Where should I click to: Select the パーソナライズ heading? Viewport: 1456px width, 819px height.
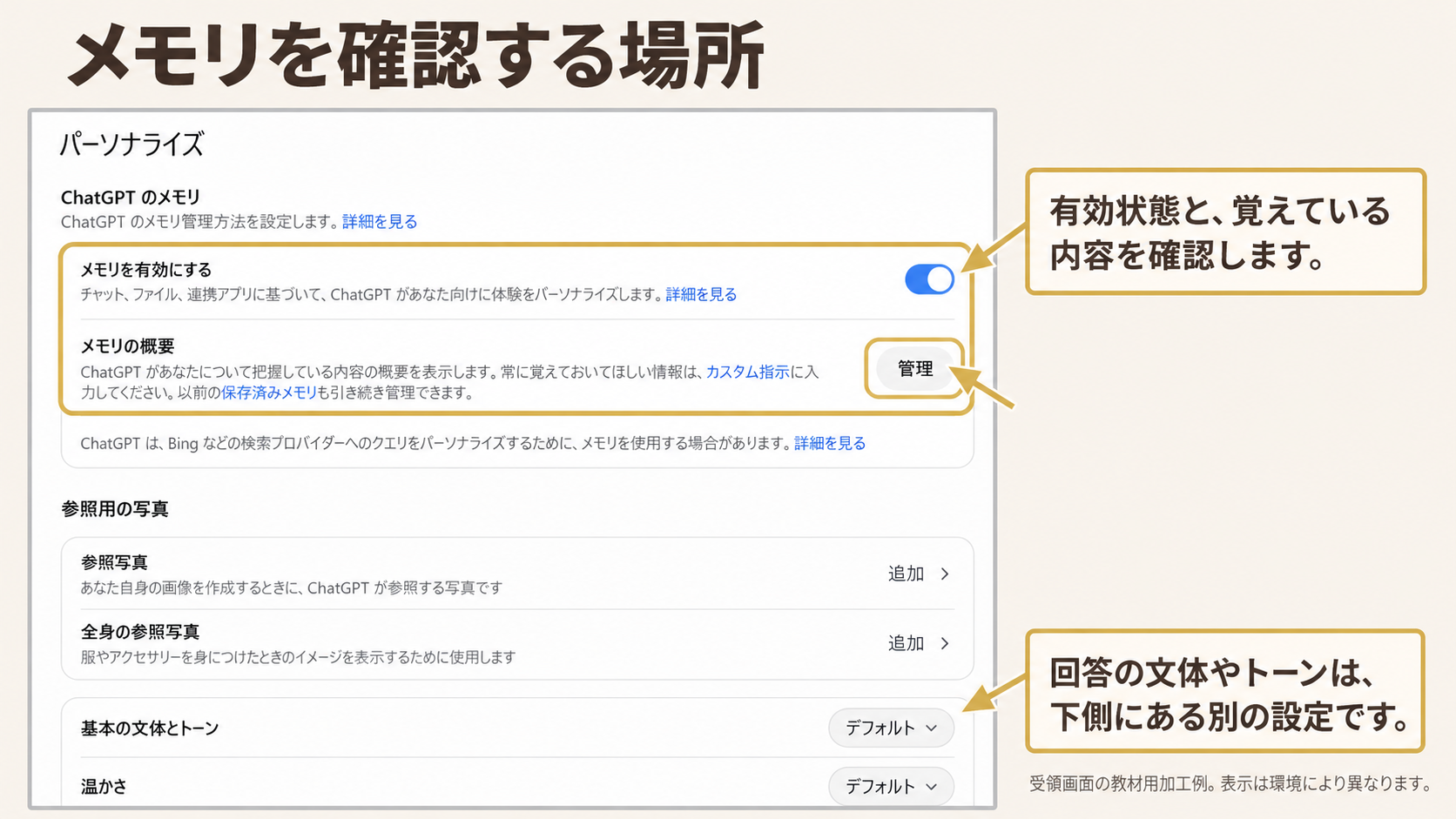click(131, 144)
